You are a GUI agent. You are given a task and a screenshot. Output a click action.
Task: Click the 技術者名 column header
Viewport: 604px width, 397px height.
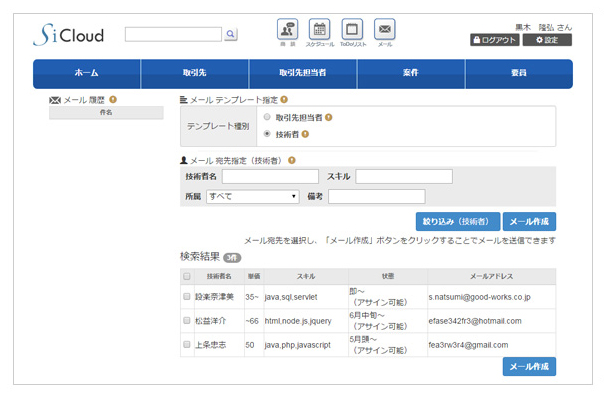219,276
